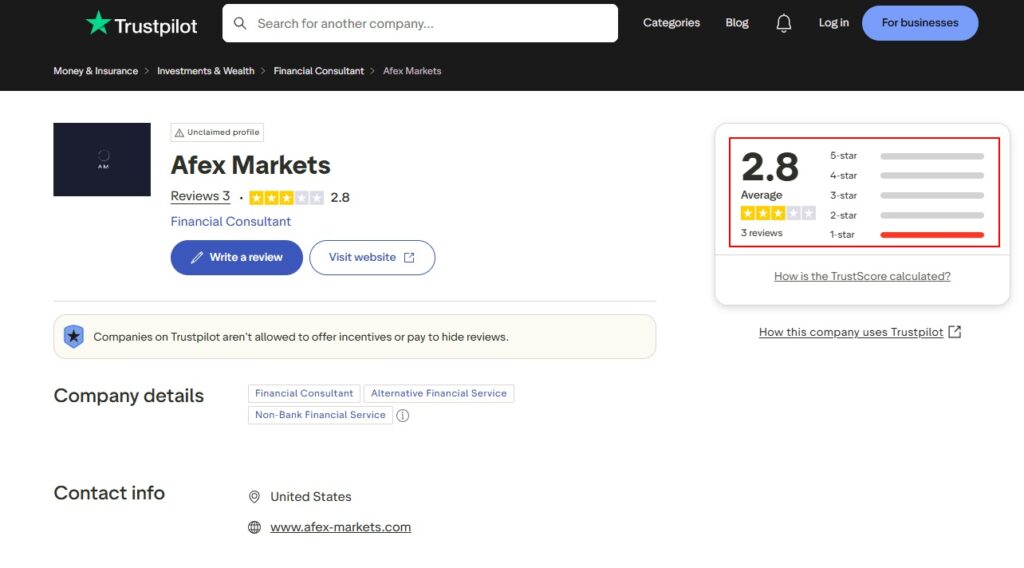Click the search magnifier icon
This screenshot has width=1024, height=568.
(240, 23)
